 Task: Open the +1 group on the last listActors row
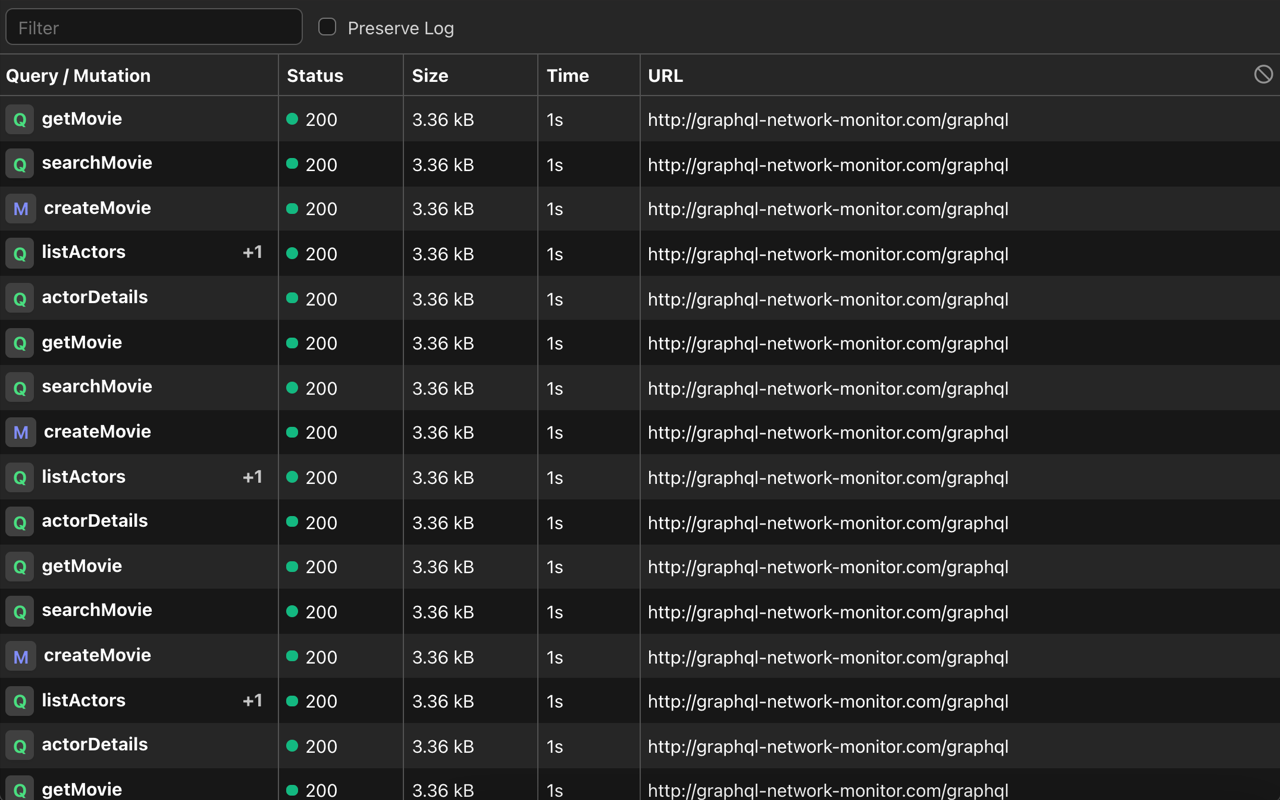tap(251, 701)
